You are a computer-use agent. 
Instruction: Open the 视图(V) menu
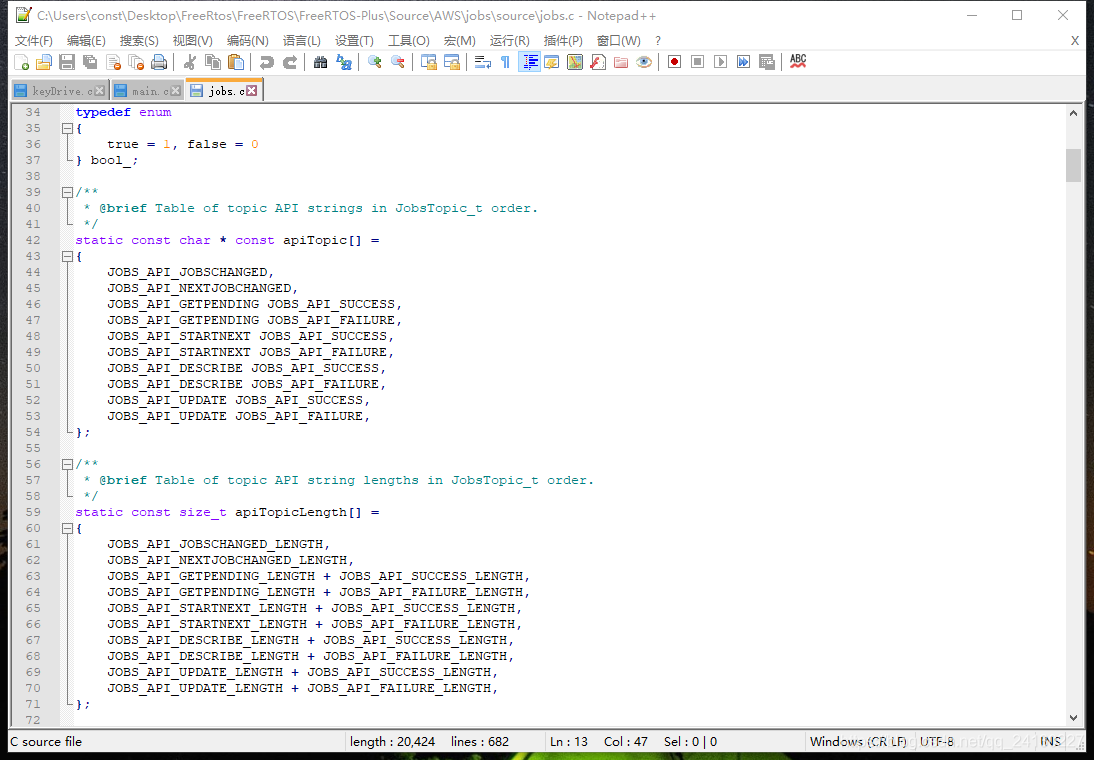coord(193,40)
